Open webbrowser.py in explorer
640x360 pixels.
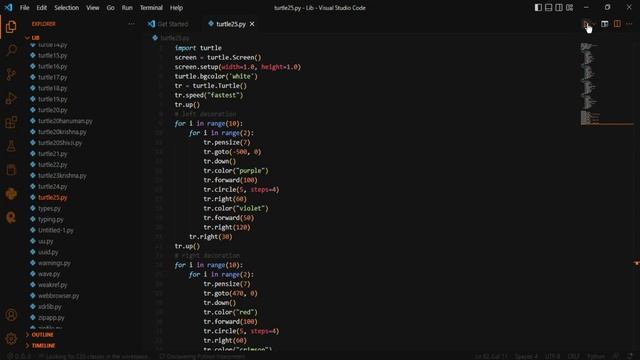pos(58,296)
